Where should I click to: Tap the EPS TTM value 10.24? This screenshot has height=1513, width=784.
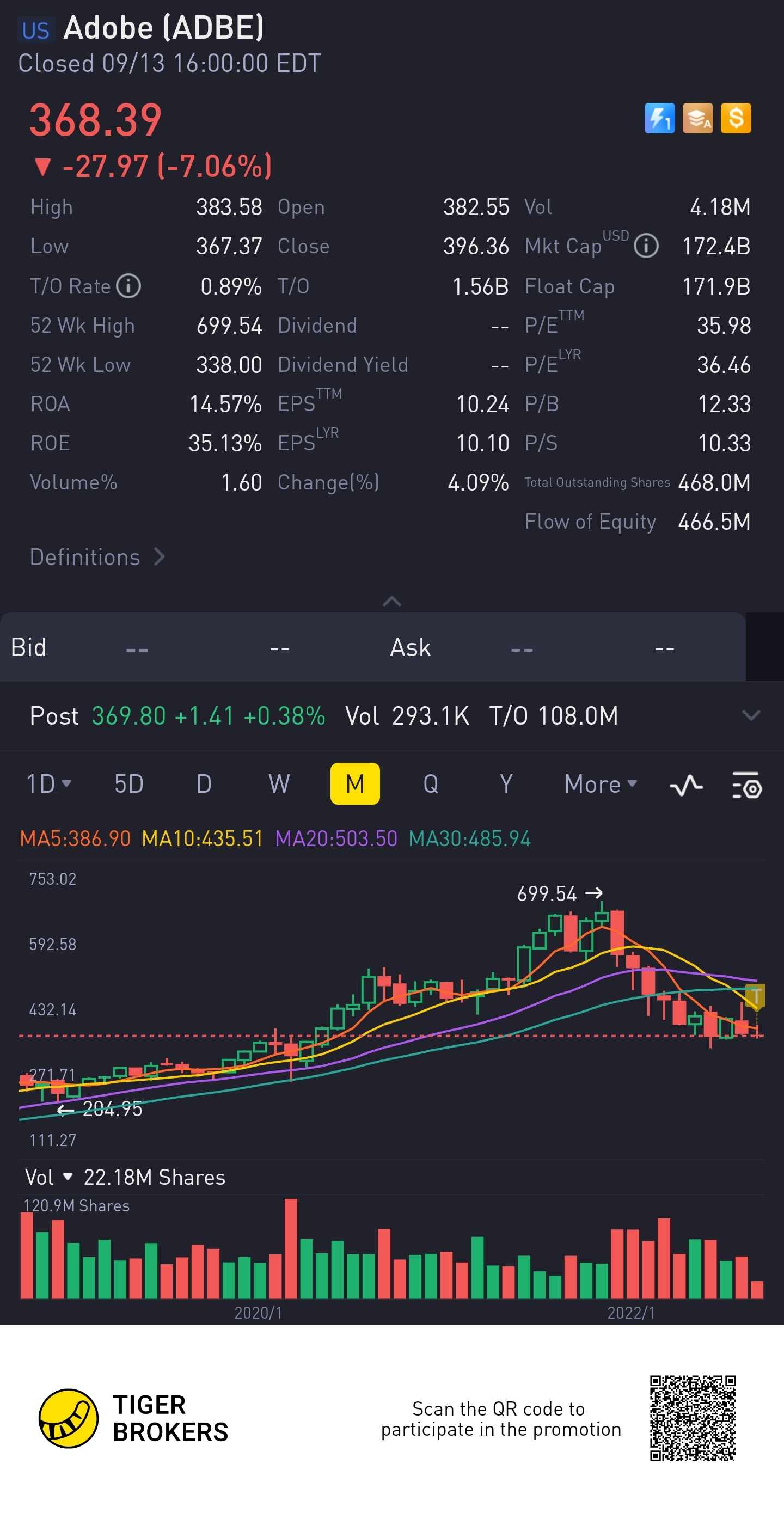click(483, 404)
